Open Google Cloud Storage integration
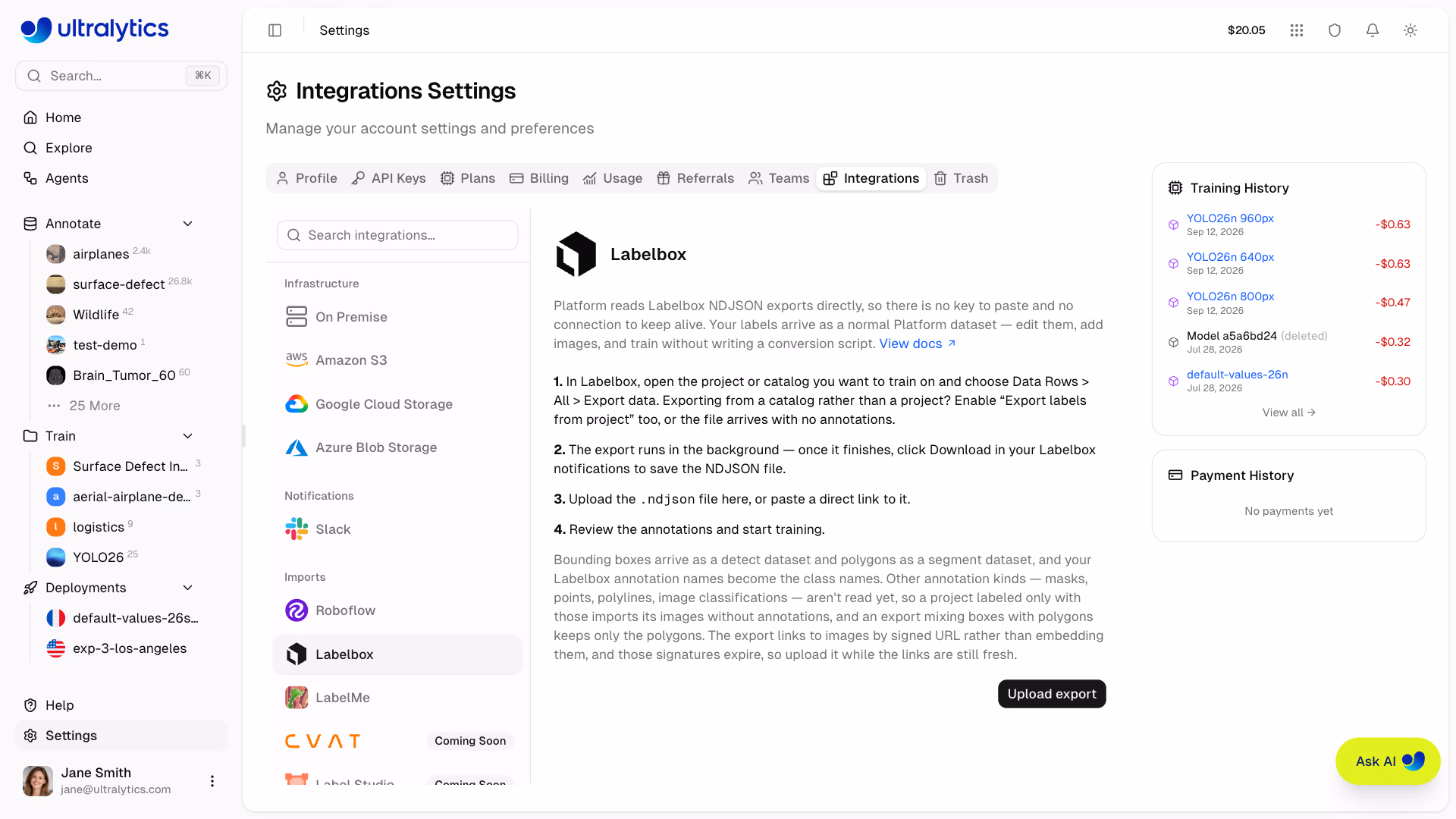Viewport: 1456px width, 819px height. pyautogui.click(x=397, y=404)
